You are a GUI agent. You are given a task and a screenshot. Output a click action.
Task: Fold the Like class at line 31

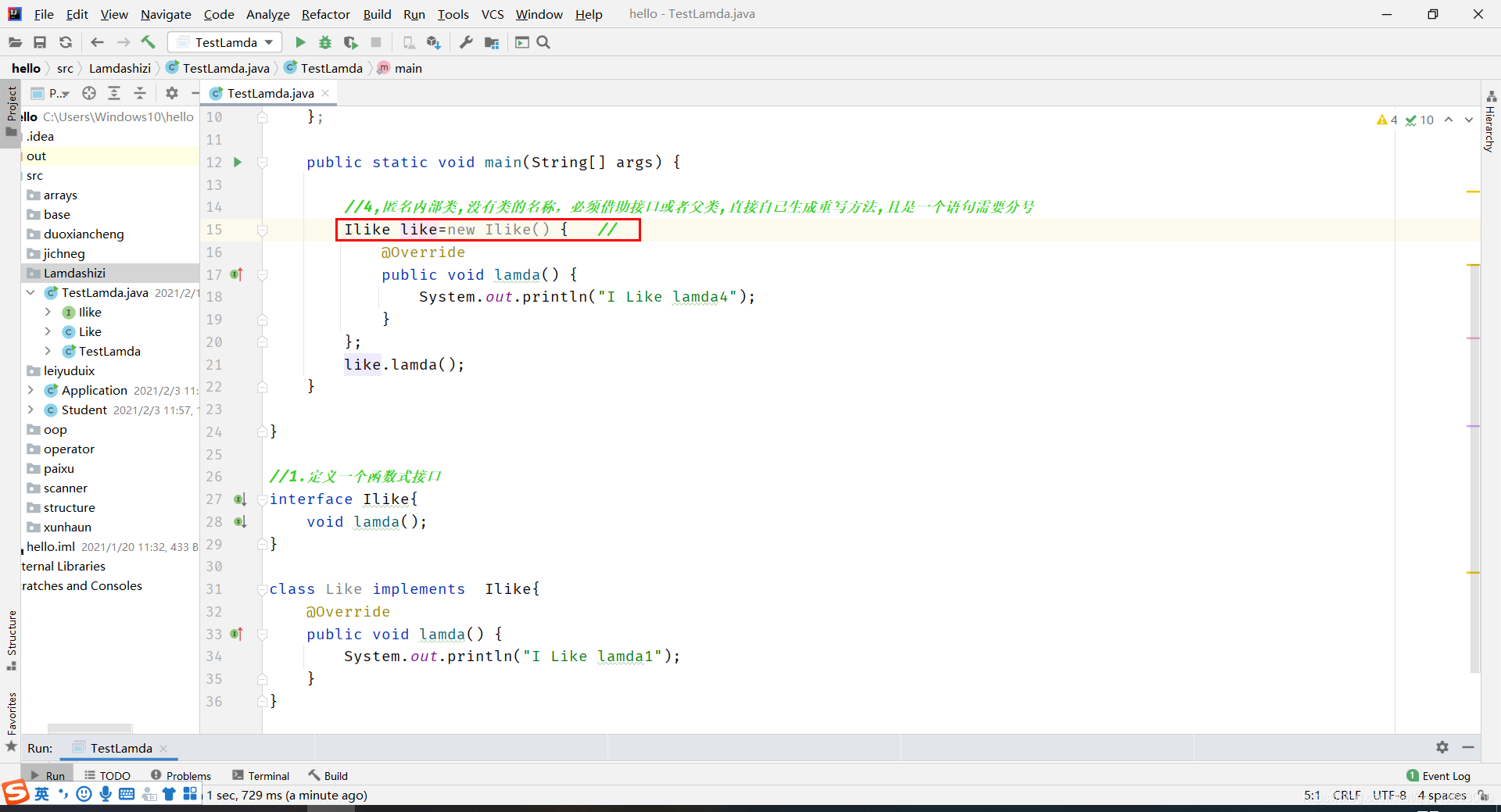263,589
